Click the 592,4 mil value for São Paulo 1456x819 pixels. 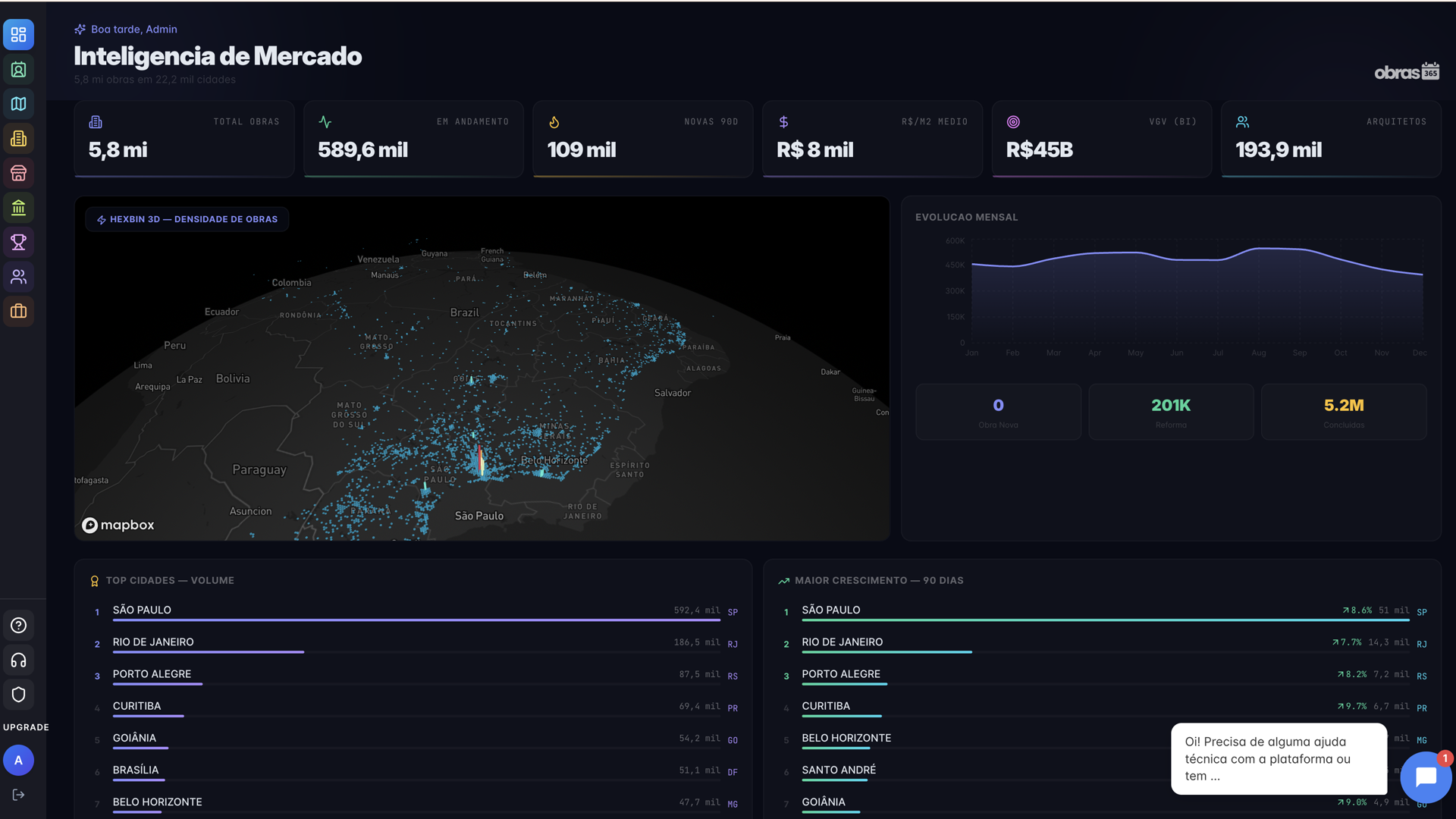697,610
